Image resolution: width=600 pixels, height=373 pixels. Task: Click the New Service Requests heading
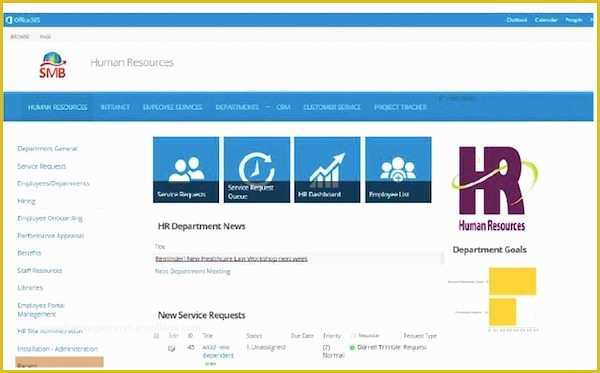[x=201, y=315]
